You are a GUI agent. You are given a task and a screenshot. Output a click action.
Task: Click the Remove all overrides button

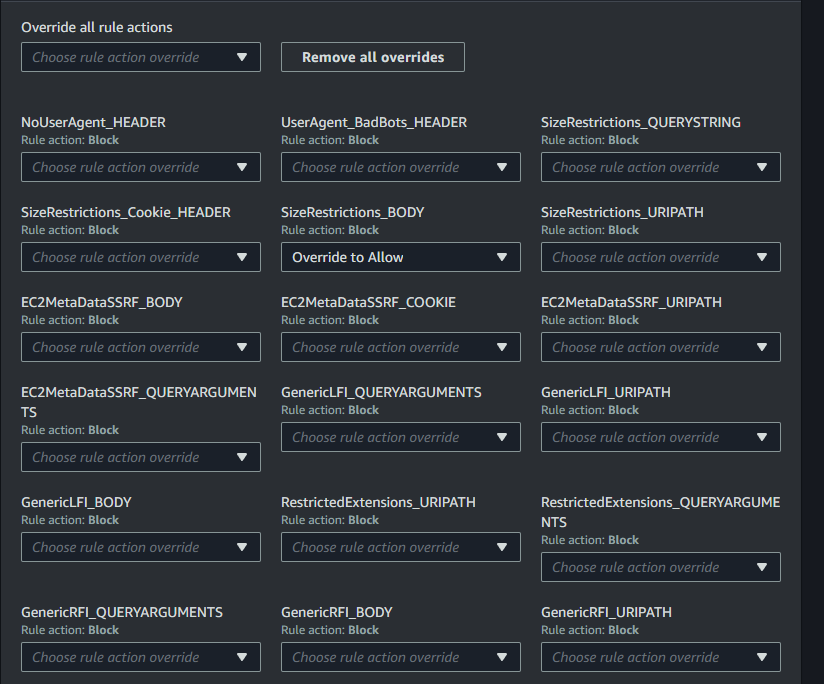click(372, 57)
